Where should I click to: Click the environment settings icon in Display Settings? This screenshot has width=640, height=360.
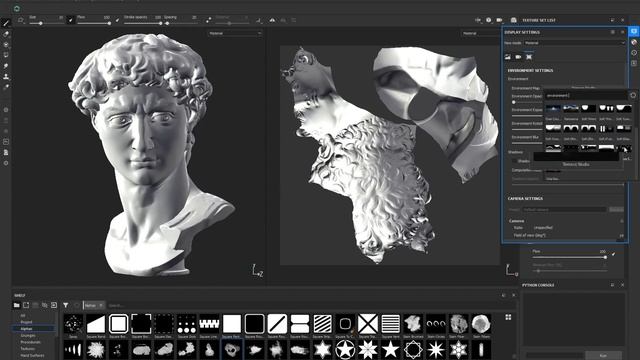coord(508,57)
